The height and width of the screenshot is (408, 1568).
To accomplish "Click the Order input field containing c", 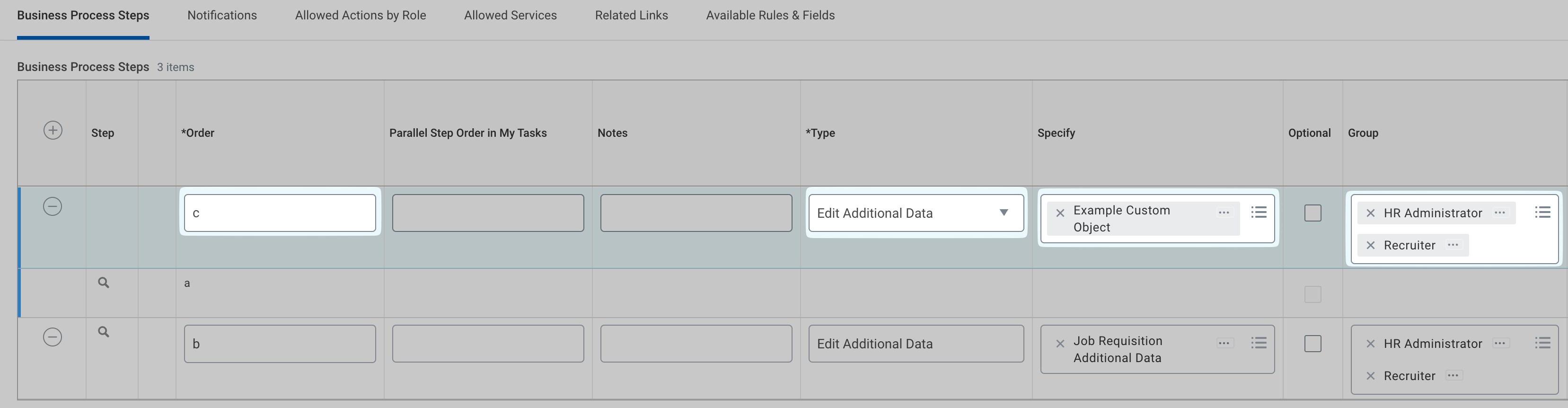I will coord(279,213).
